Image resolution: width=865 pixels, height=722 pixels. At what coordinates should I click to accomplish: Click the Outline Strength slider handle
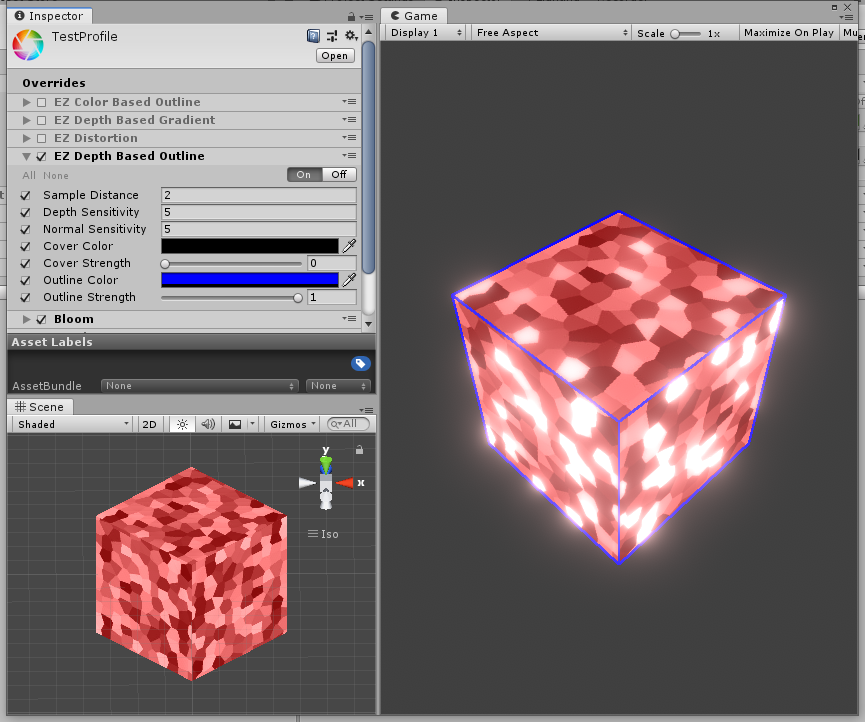click(298, 298)
